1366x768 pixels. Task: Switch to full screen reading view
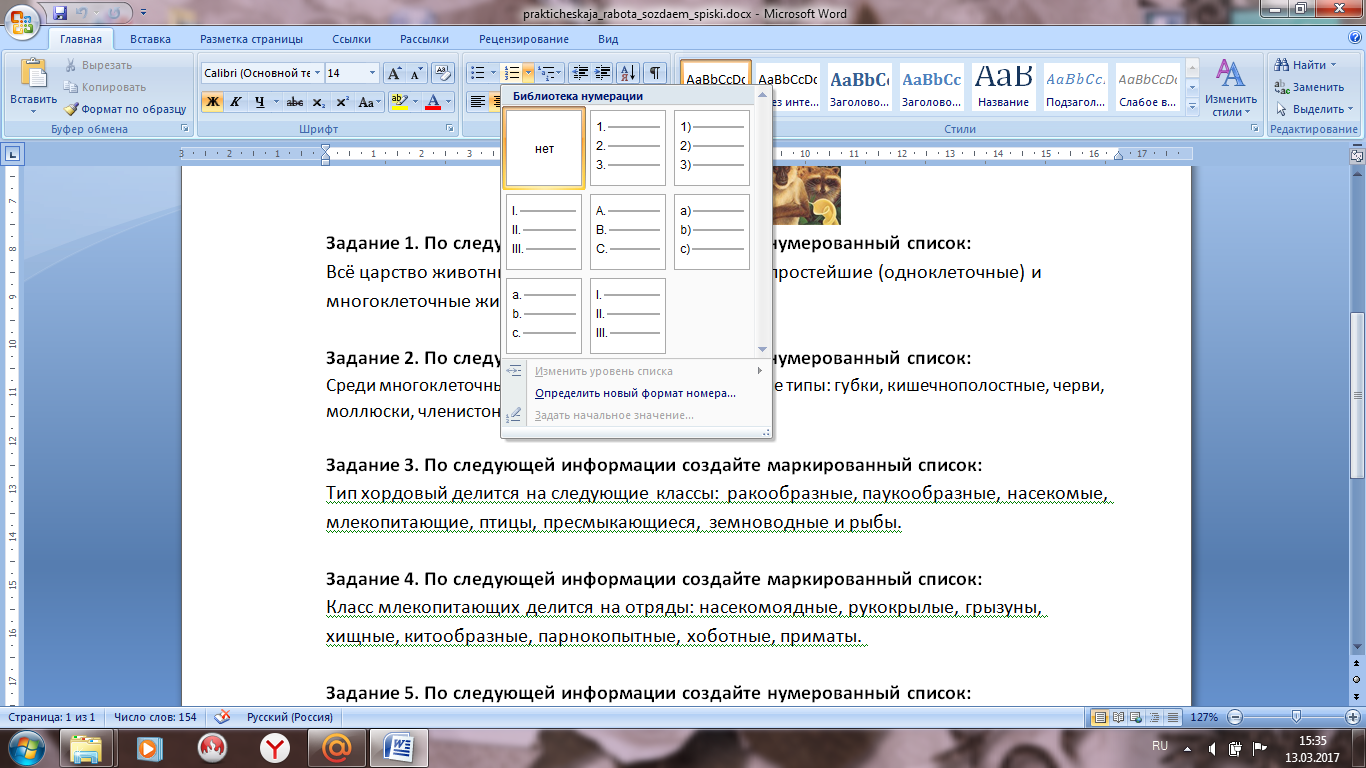[x=1116, y=717]
